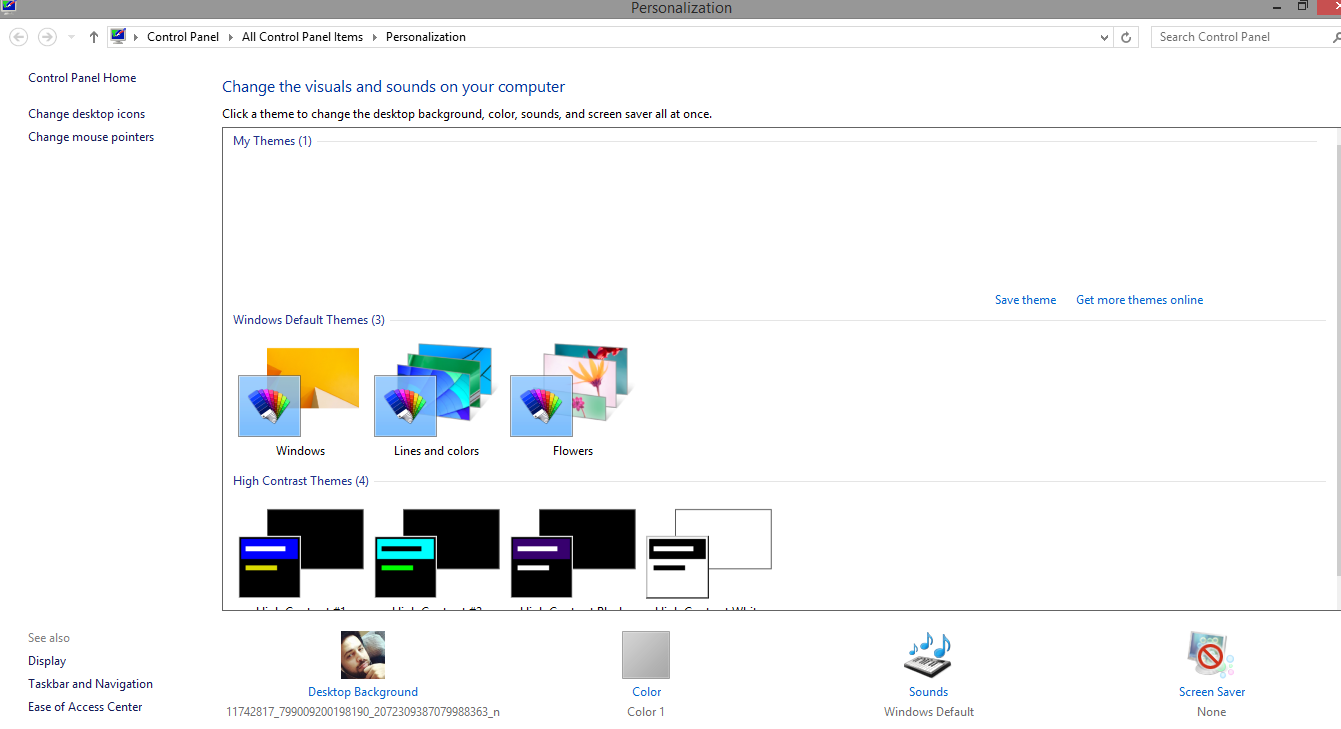Click the Screen Saver text link
The image size is (1341, 729).
pyautogui.click(x=1211, y=692)
